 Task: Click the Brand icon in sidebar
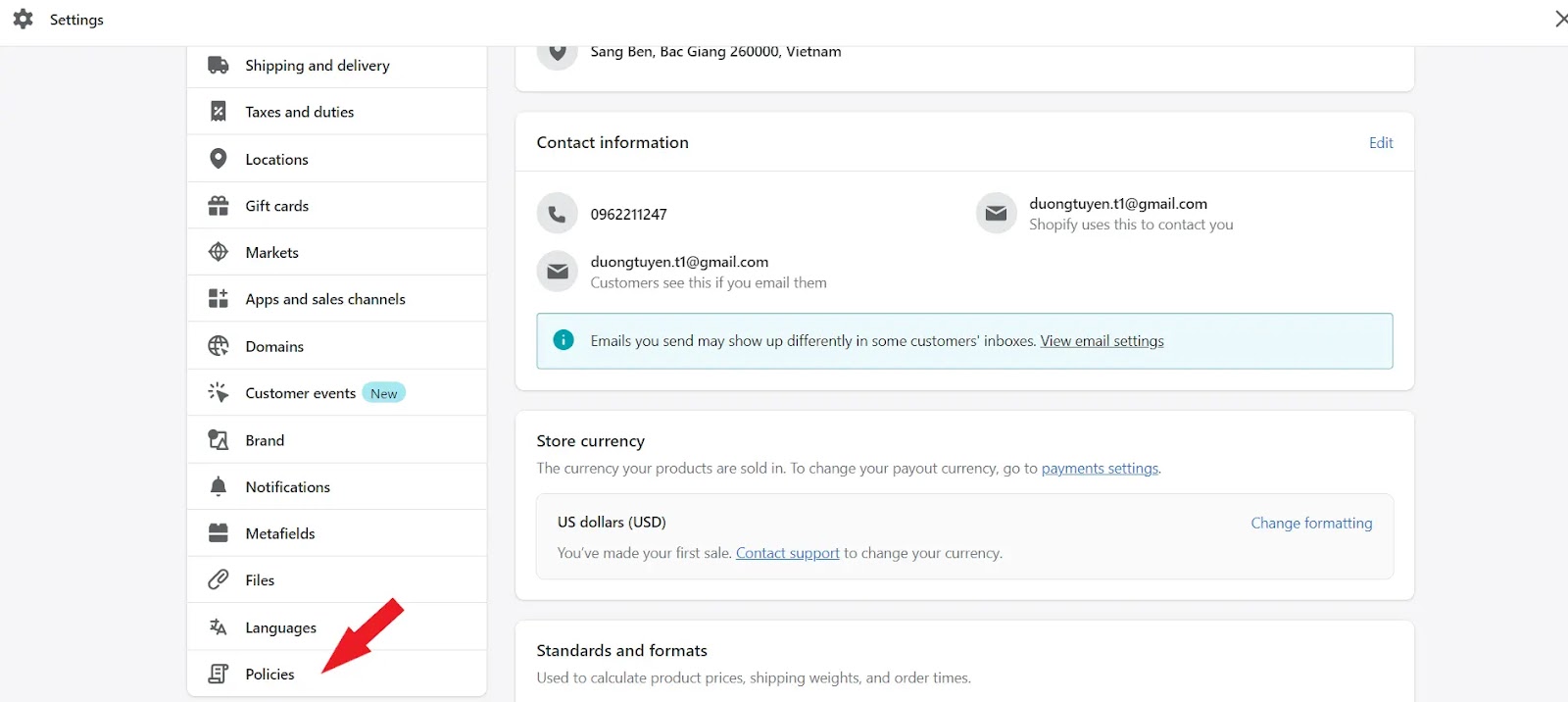(x=218, y=440)
